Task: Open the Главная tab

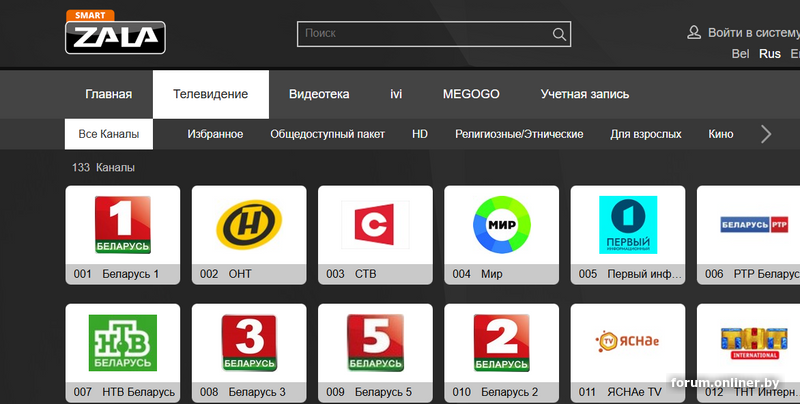Action: pyautogui.click(x=109, y=94)
